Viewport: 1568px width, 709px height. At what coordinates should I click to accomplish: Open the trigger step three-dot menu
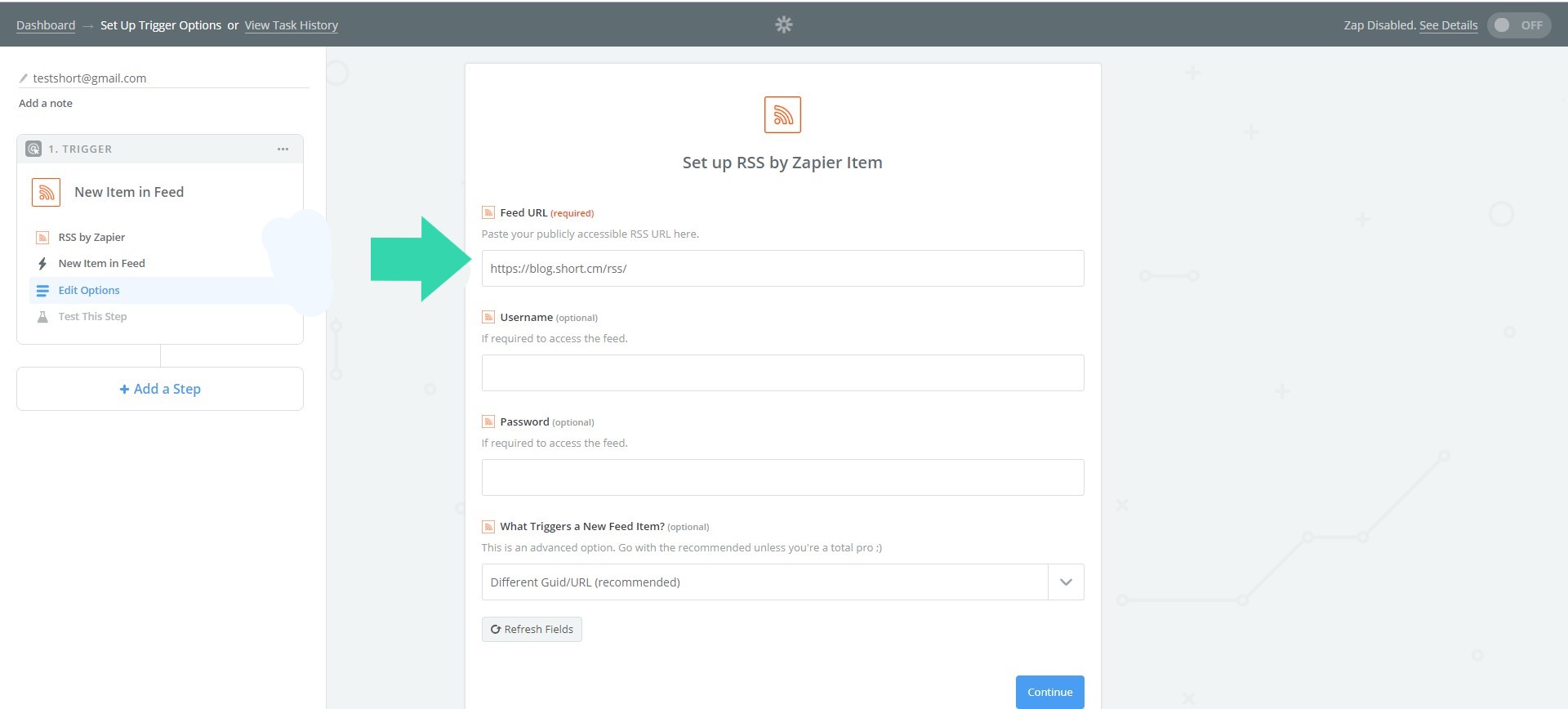pyautogui.click(x=283, y=149)
